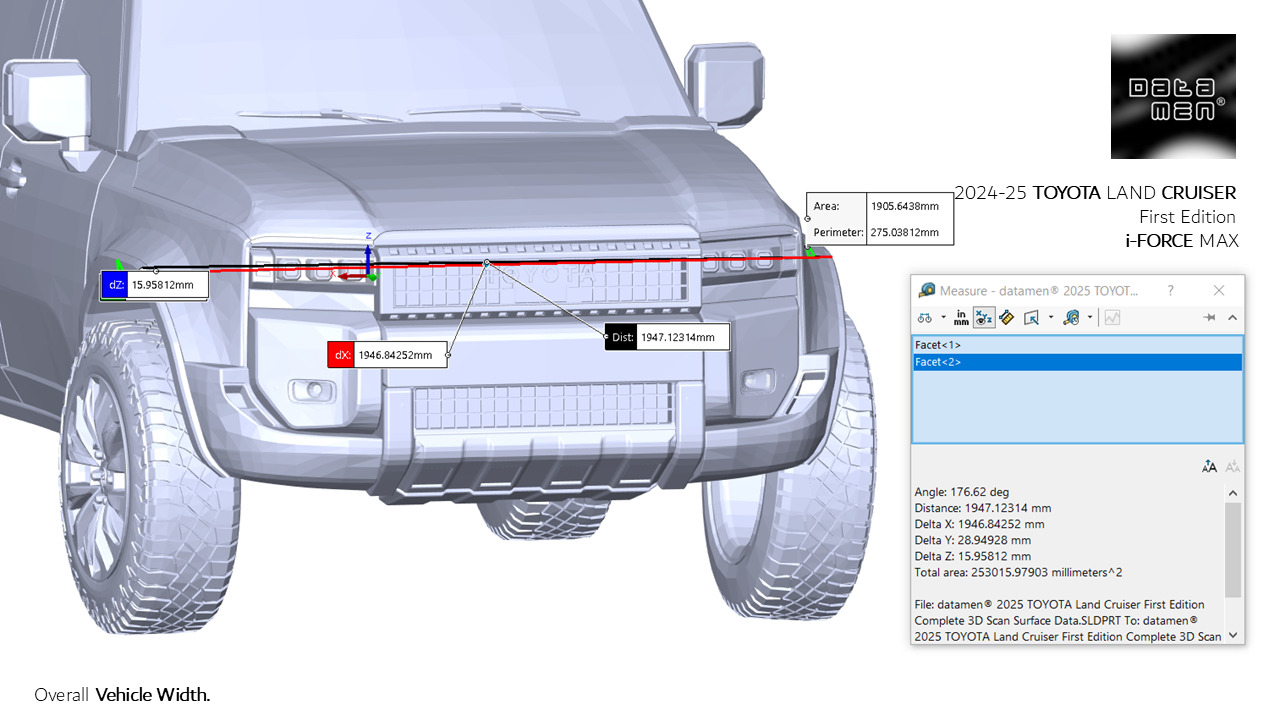Click the red dX color tag

click(x=341, y=354)
